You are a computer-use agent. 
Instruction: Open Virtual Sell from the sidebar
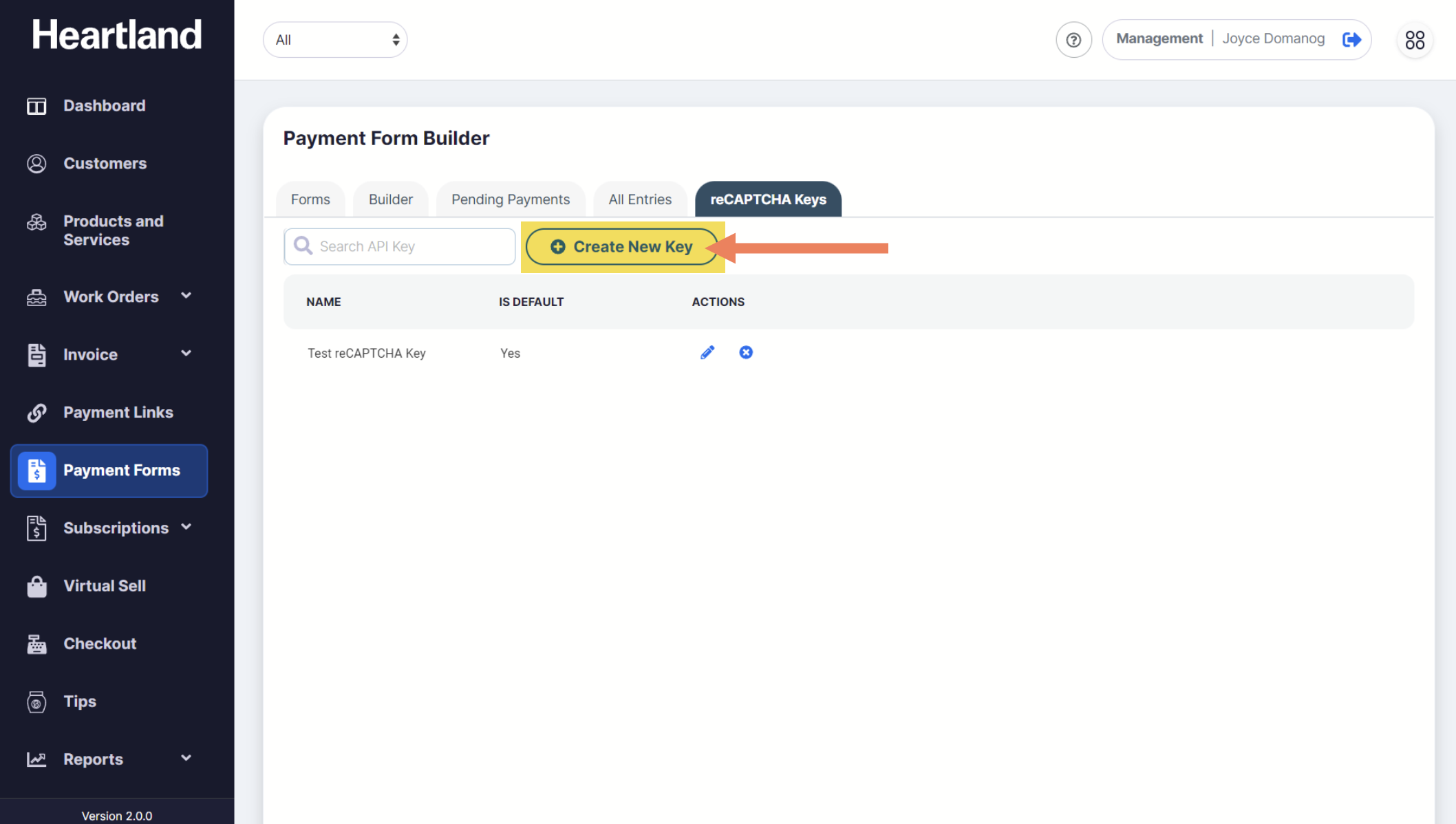104,586
